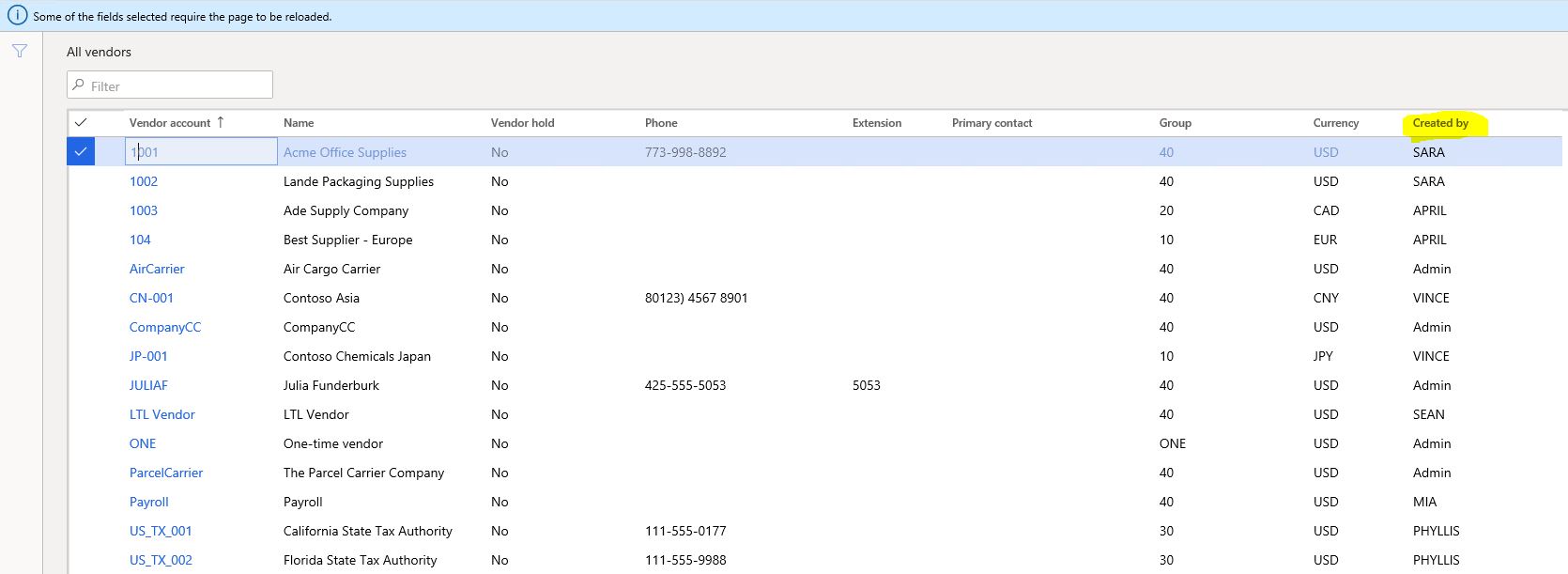Select Lande Packaging Supplies name cell
Screen dimensions: 1568x574
359,181
